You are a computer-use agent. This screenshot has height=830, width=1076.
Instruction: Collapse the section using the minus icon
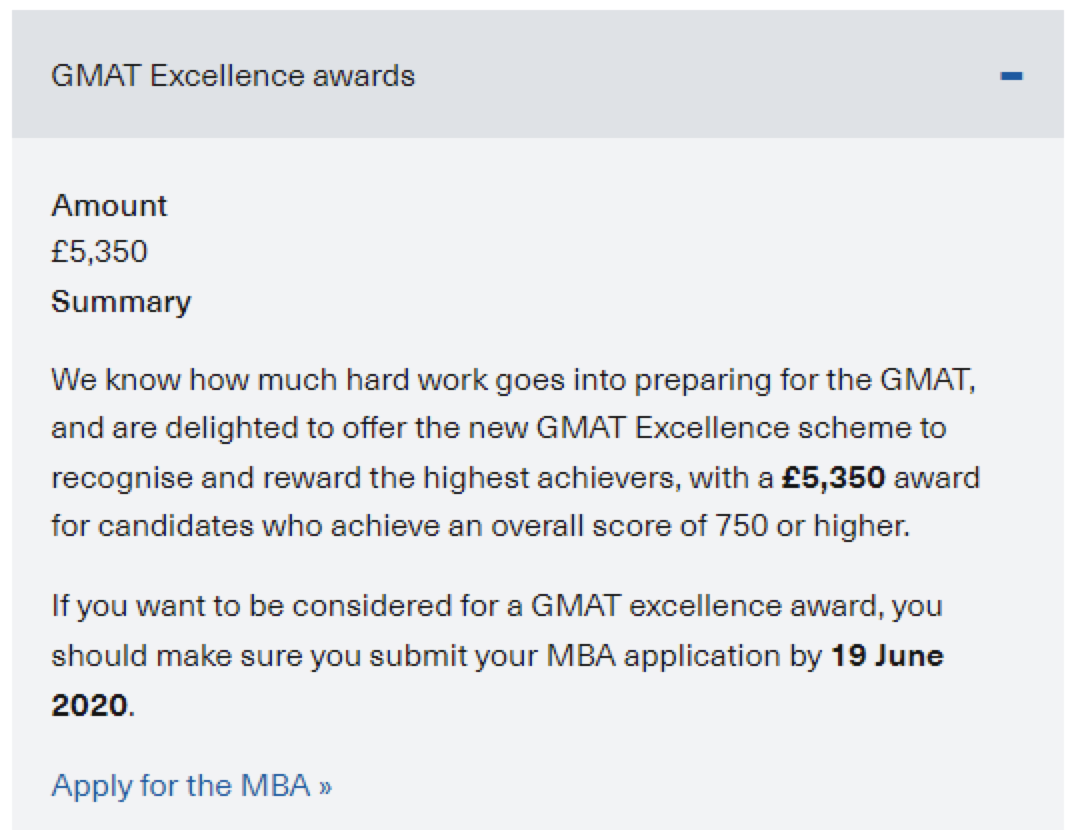coord(1011,75)
